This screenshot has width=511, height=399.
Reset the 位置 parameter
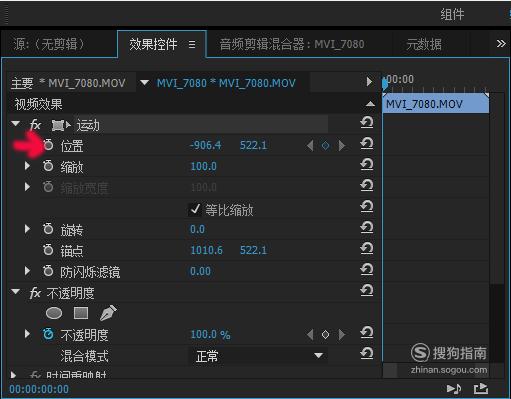367,144
